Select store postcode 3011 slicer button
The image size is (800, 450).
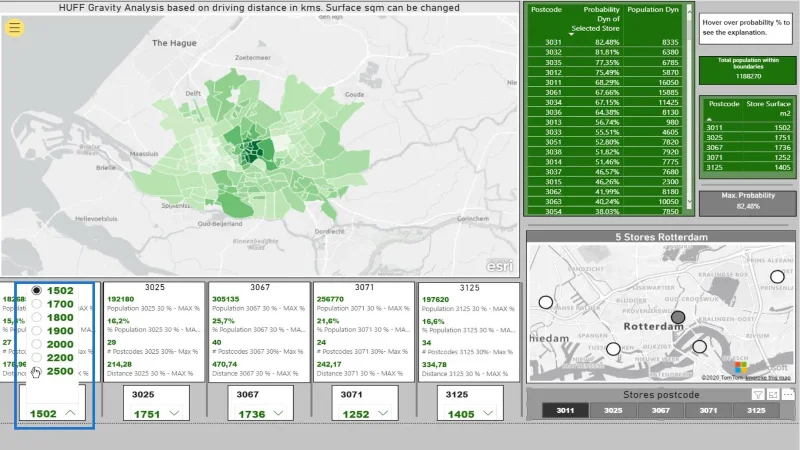[x=565, y=410]
